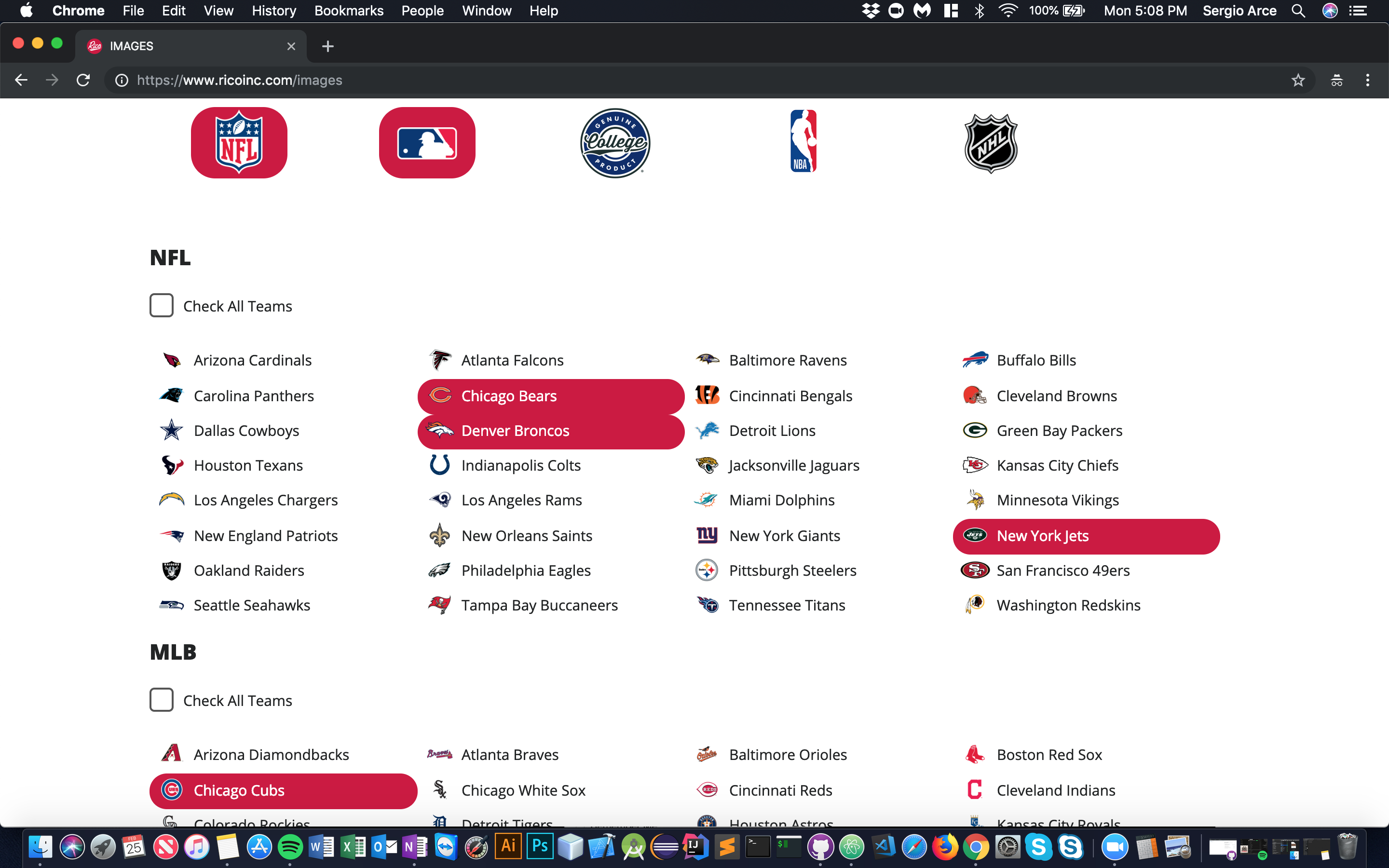This screenshot has width=1389, height=868.
Task: Select the Boston Red Sox team
Action: pyautogui.click(x=1049, y=754)
